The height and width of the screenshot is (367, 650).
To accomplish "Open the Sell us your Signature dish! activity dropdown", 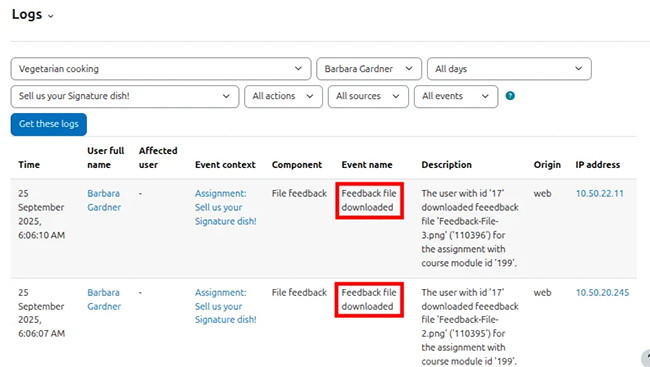I will (125, 96).
